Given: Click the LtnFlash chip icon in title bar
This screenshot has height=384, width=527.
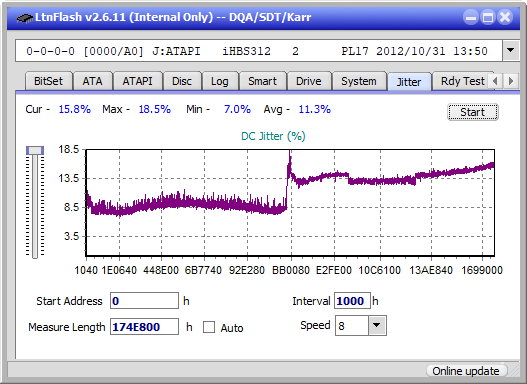Looking at the screenshot, I should click(25, 17).
